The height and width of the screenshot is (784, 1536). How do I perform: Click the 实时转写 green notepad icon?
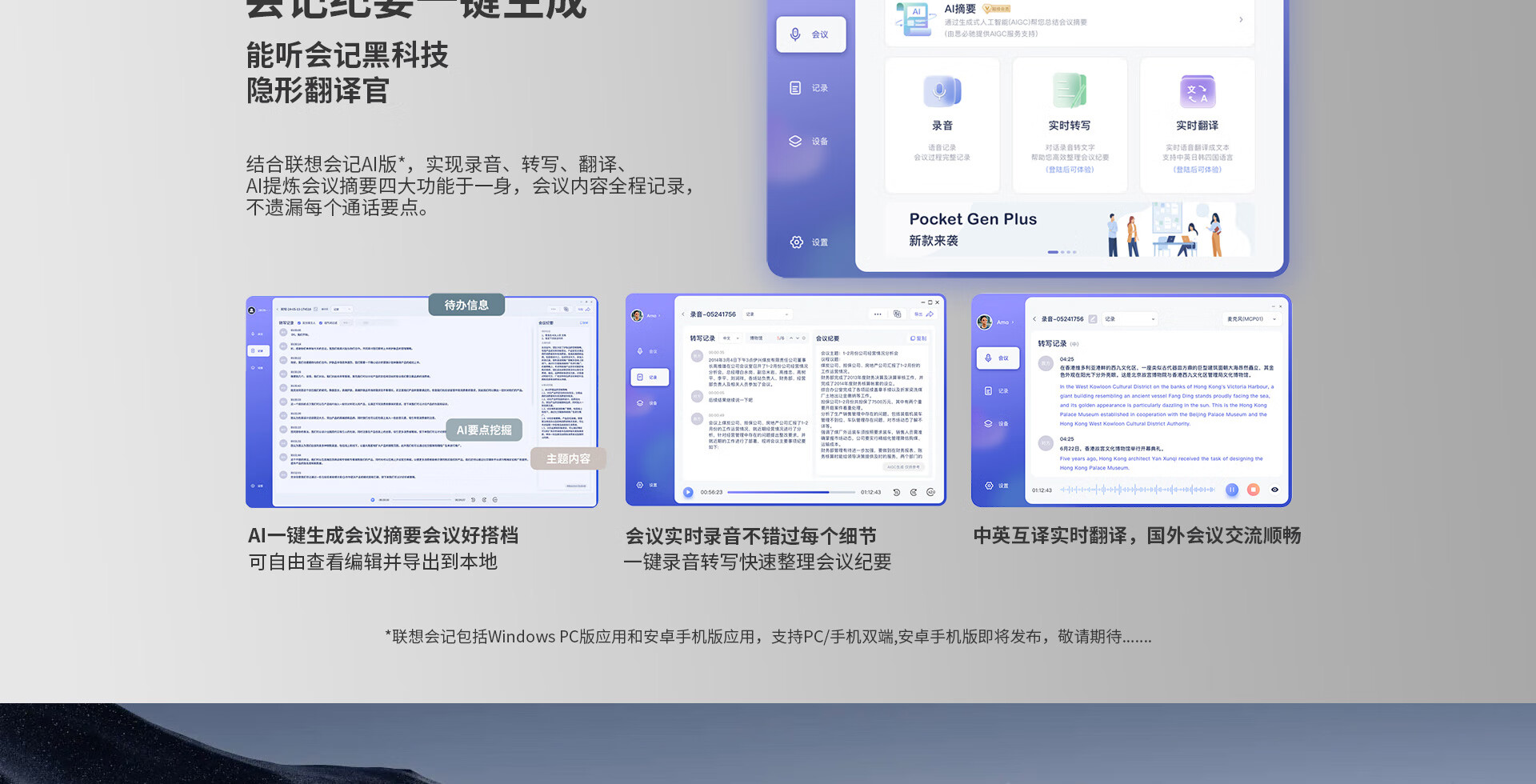(x=1070, y=90)
